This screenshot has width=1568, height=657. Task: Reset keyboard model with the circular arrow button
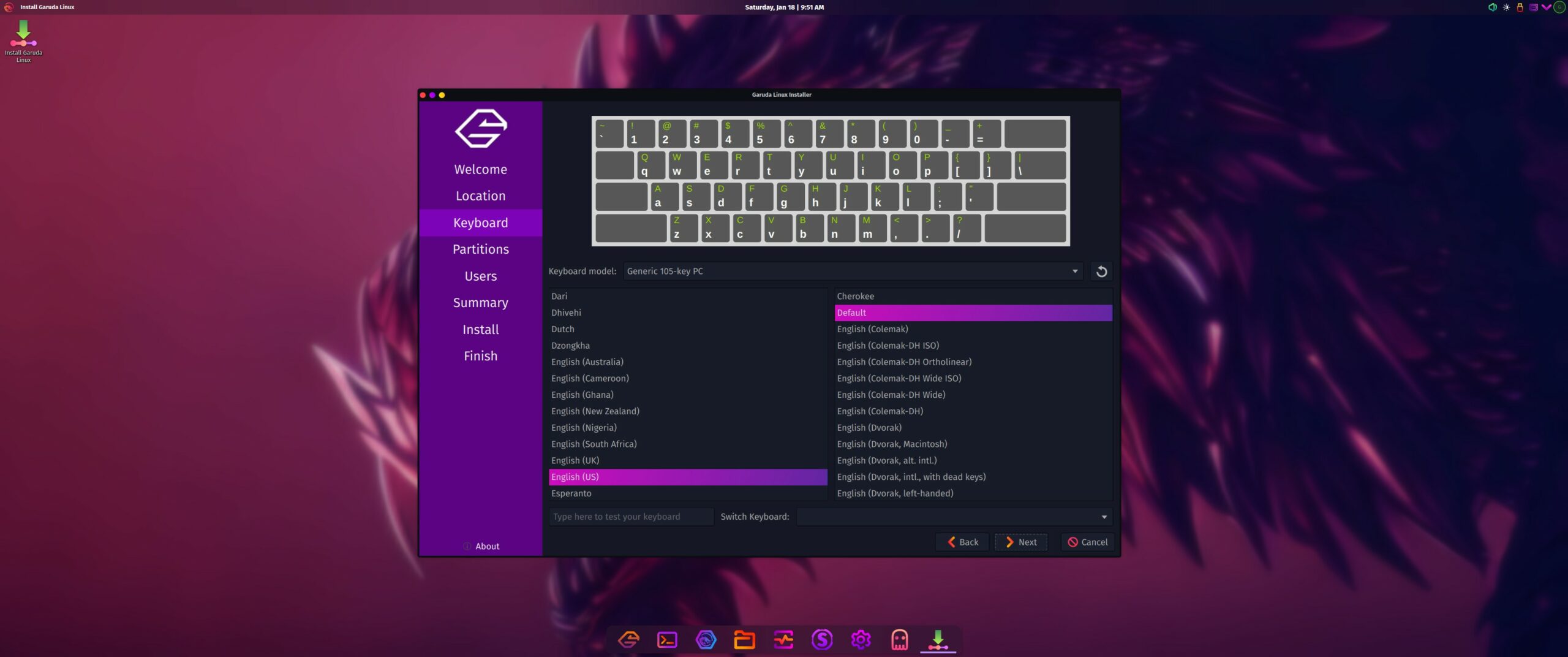pyautogui.click(x=1101, y=272)
